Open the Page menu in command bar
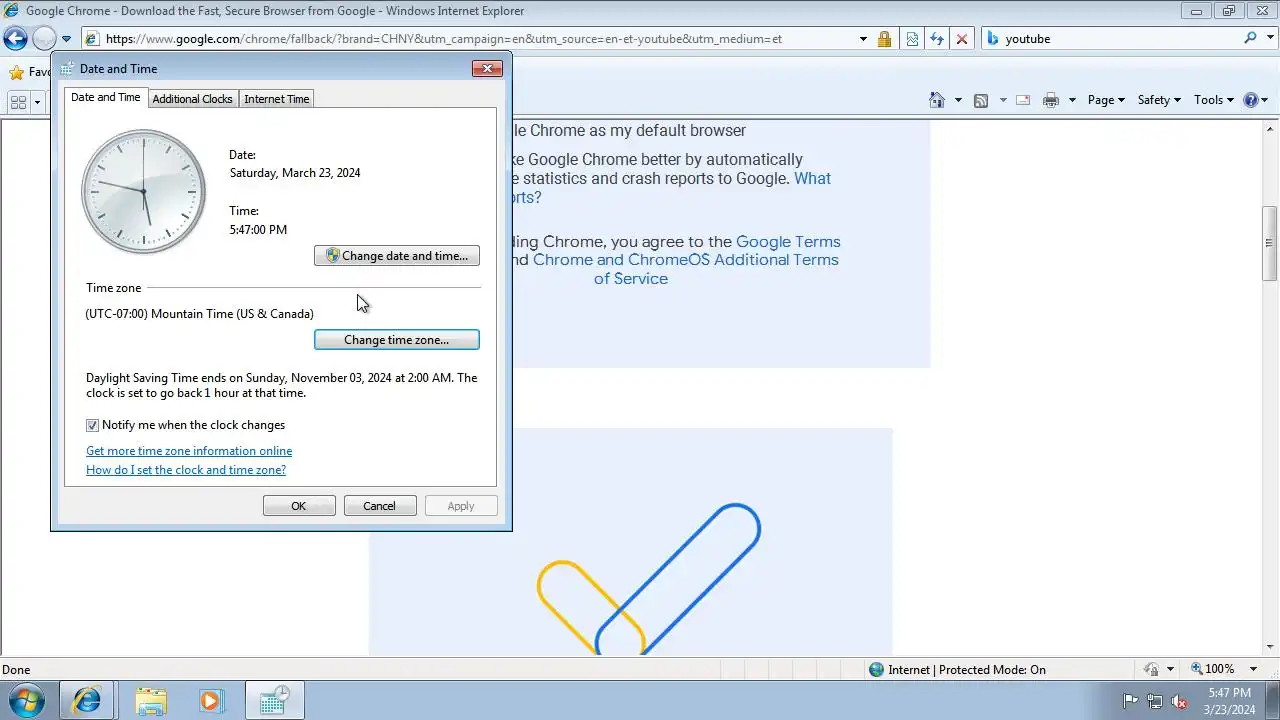Viewport: 1280px width, 720px height. click(1106, 100)
